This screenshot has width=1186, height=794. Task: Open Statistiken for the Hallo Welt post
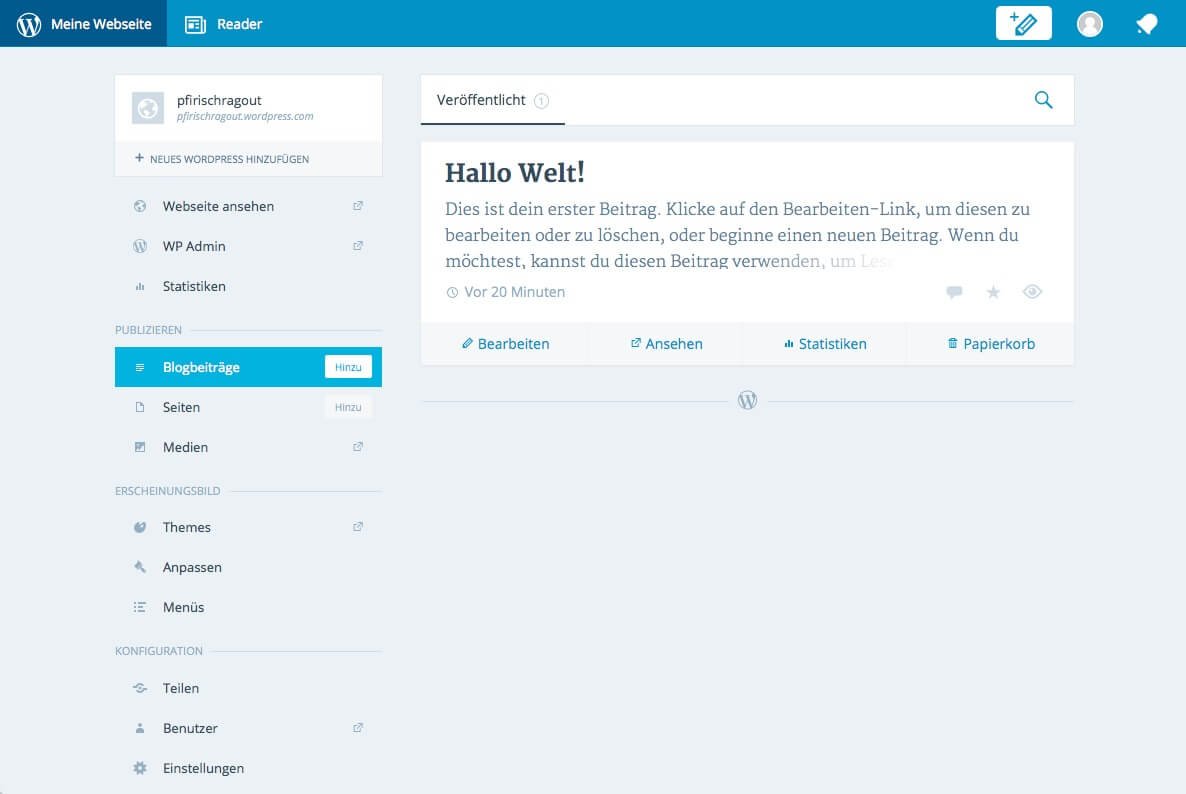(x=825, y=344)
